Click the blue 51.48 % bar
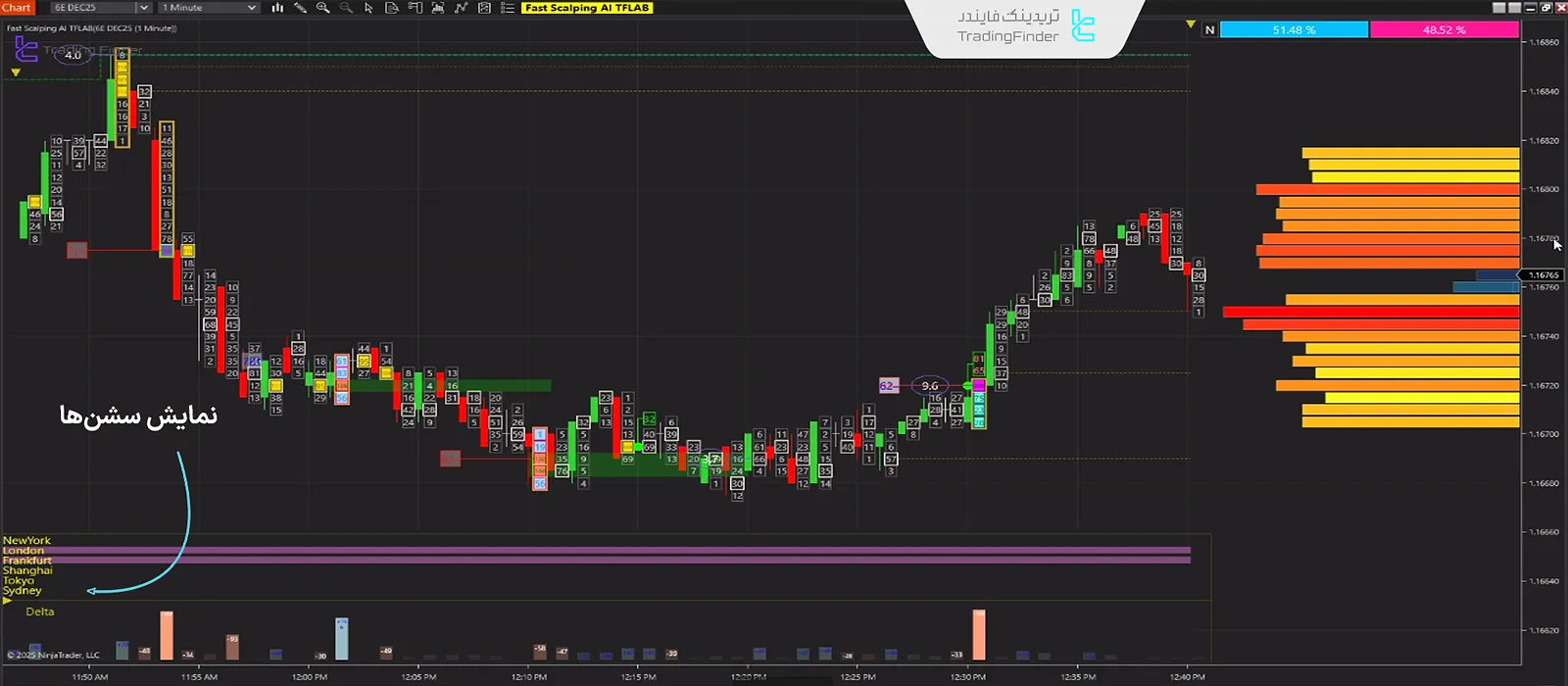Image resolution: width=1568 pixels, height=686 pixels. pyautogui.click(x=1293, y=30)
